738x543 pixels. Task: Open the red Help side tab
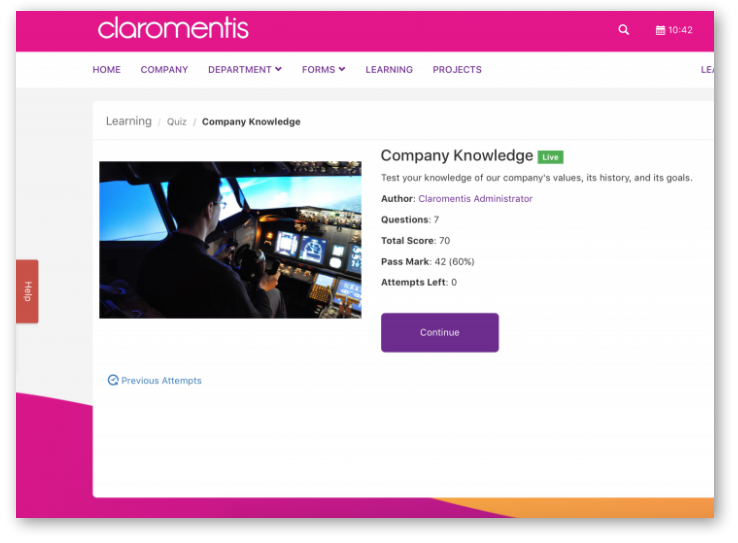click(27, 291)
